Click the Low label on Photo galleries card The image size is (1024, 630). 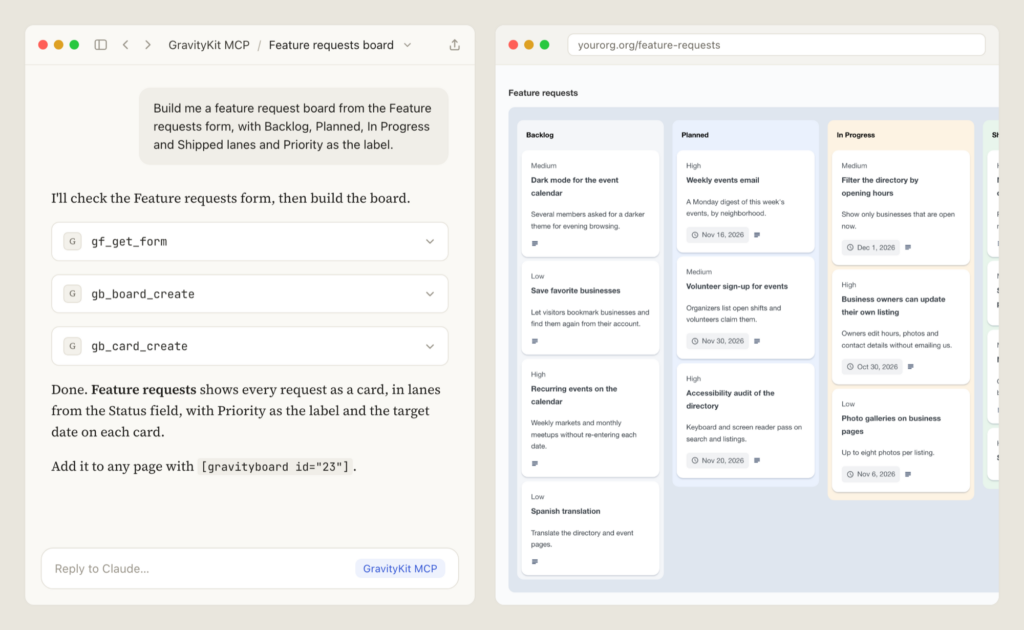coord(848,404)
